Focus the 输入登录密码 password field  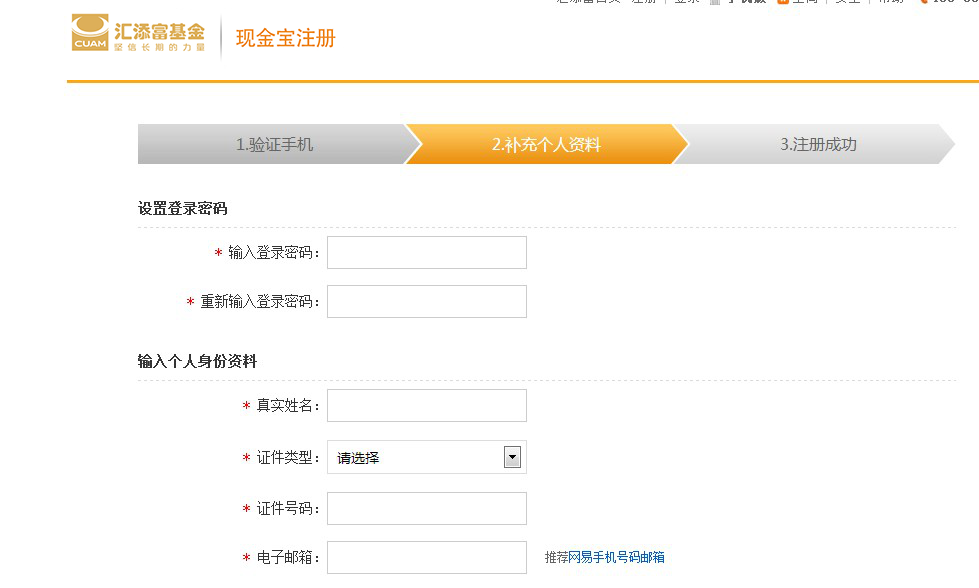(426, 253)
